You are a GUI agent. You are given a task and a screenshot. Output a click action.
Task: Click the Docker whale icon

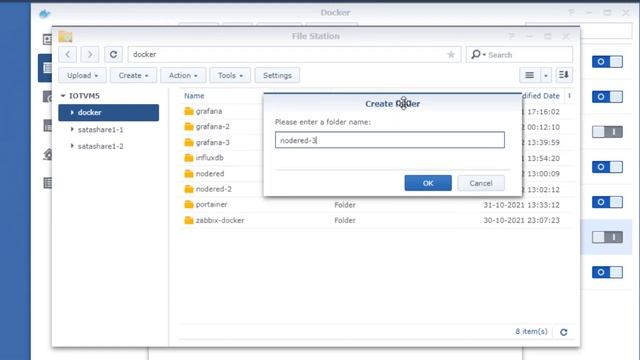(x=44, y=14)
